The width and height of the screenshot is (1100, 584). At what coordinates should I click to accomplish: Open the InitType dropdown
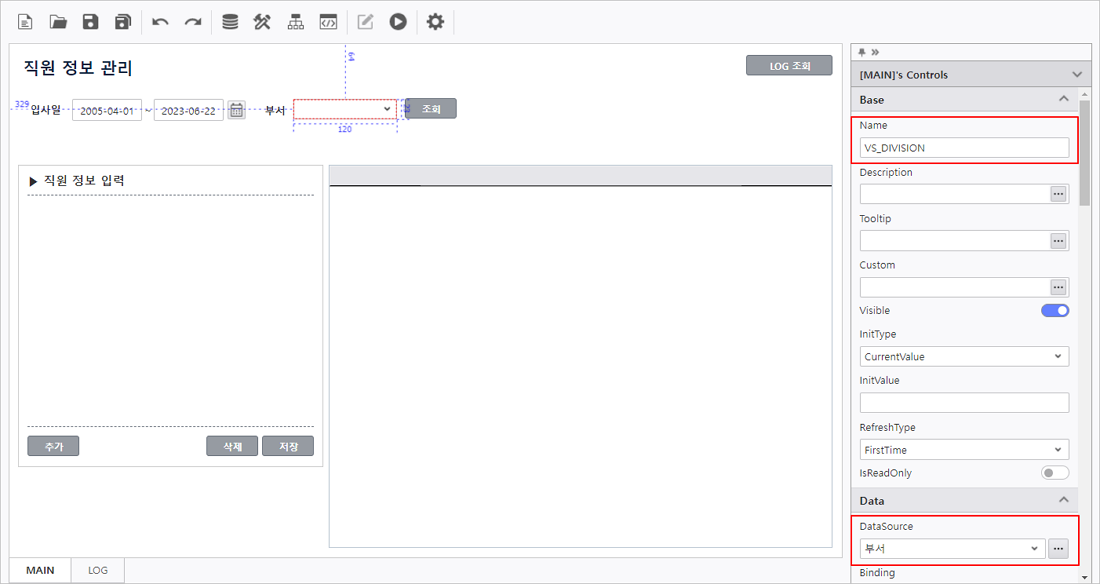click(964, 356)
